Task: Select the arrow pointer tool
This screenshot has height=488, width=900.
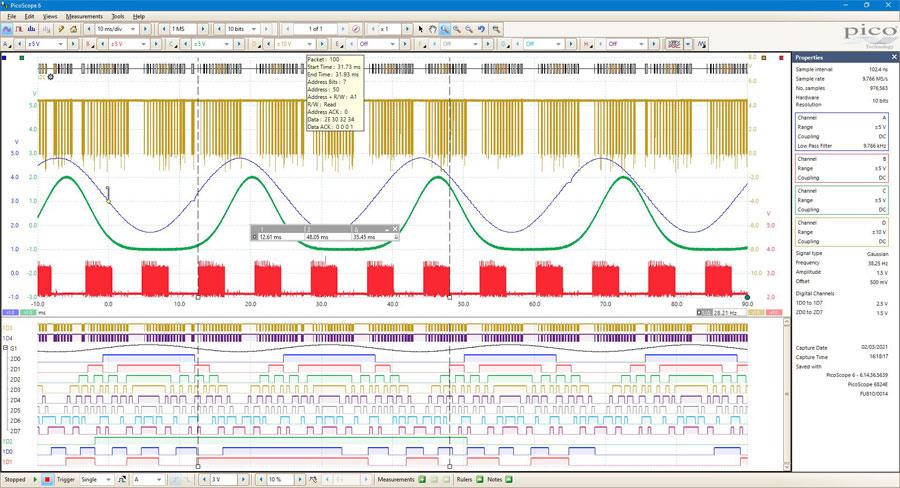Action: [420, 29]
